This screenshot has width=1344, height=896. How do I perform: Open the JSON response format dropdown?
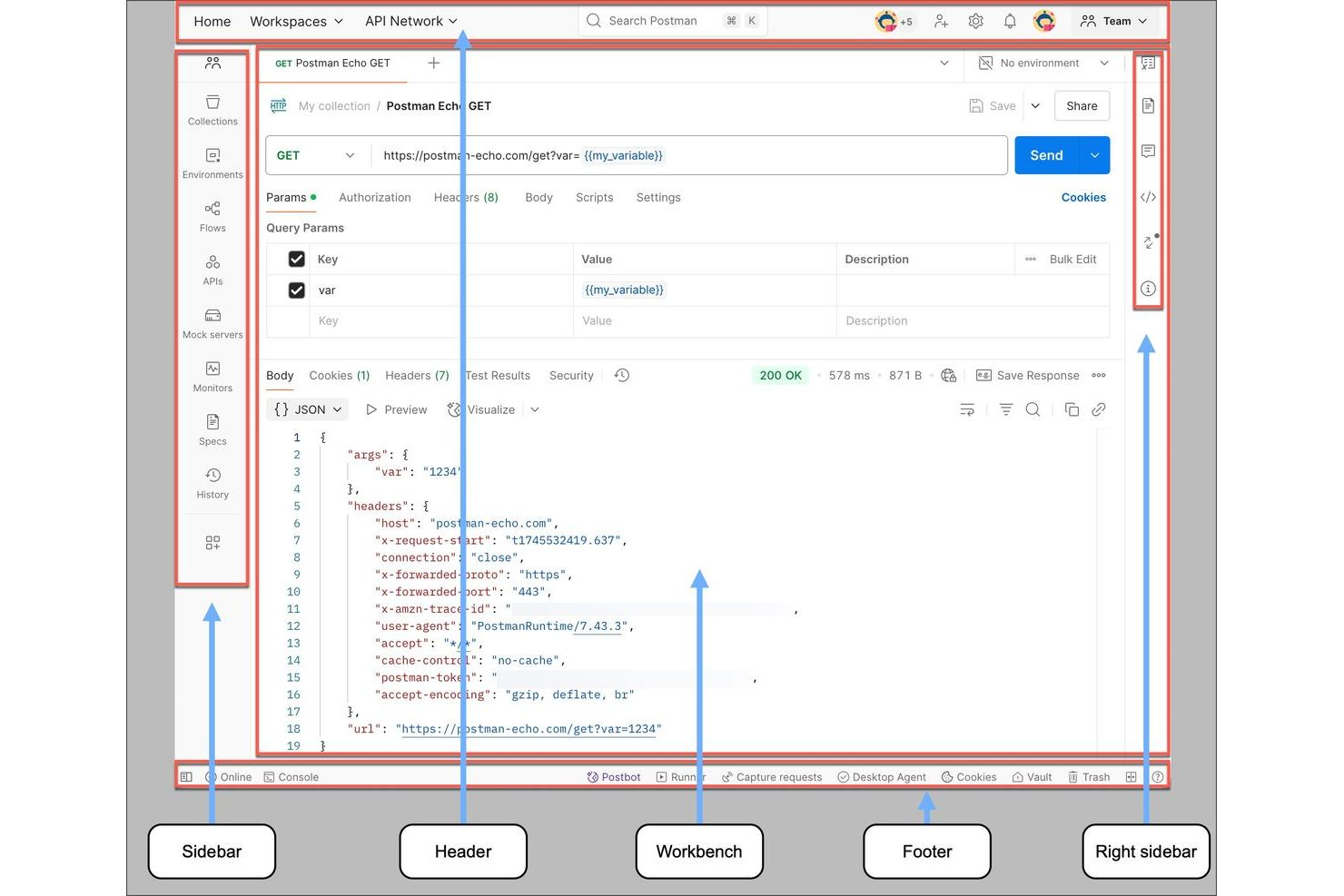pyautogui.click(x=307, y=409)
